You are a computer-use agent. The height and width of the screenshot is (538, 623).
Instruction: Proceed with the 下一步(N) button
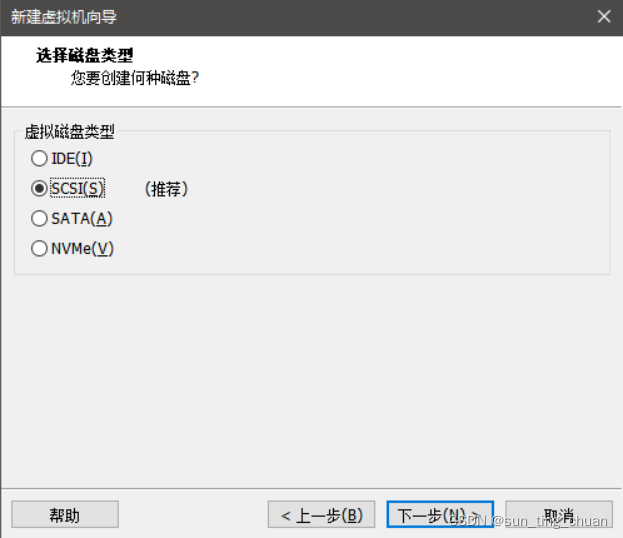pyautogui.click(x=440, y=515)
